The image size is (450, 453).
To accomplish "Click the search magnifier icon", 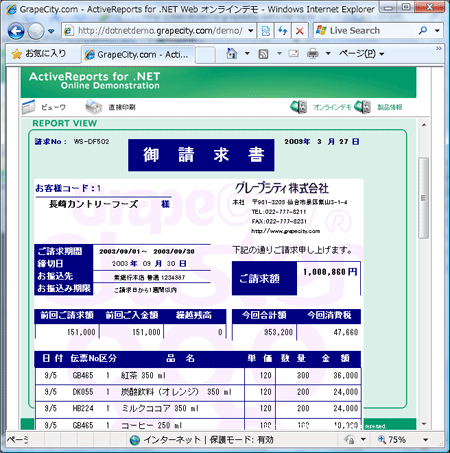I will 423,31.
